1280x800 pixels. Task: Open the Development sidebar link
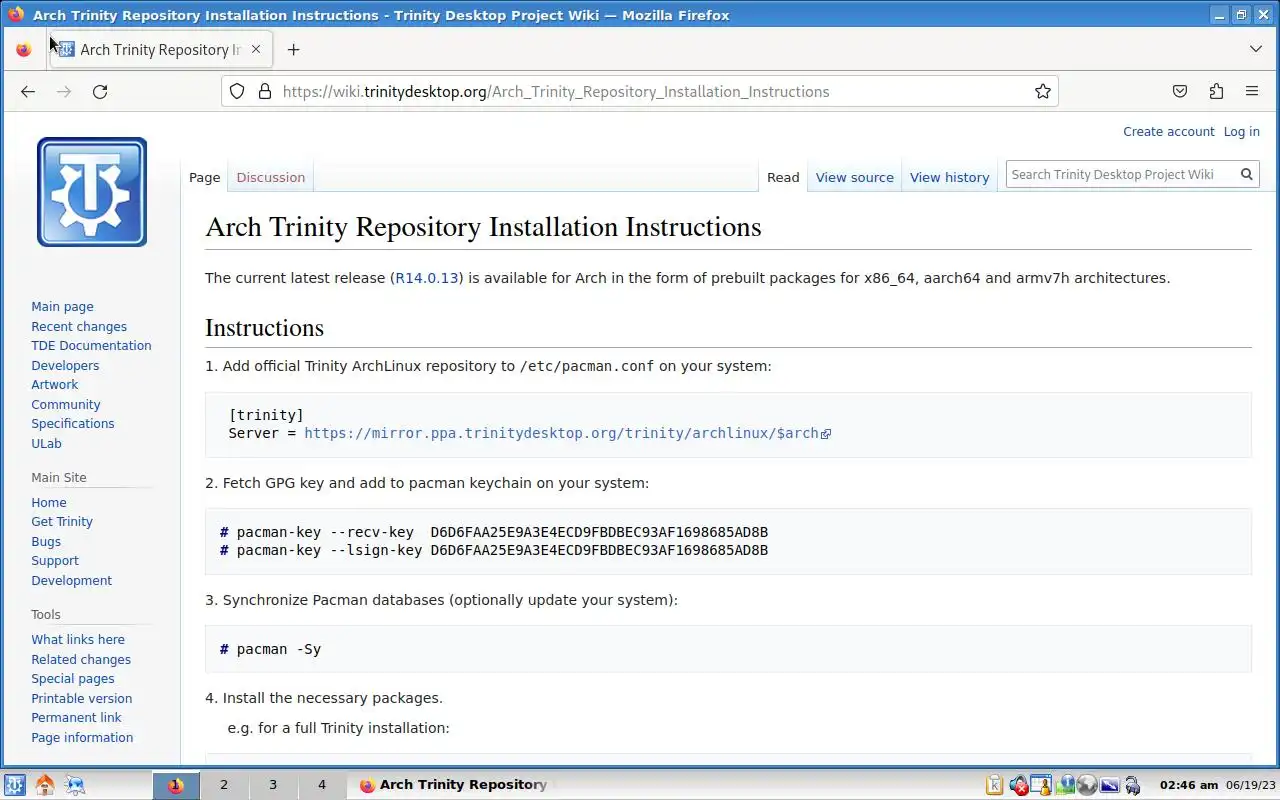pos(72,581)
